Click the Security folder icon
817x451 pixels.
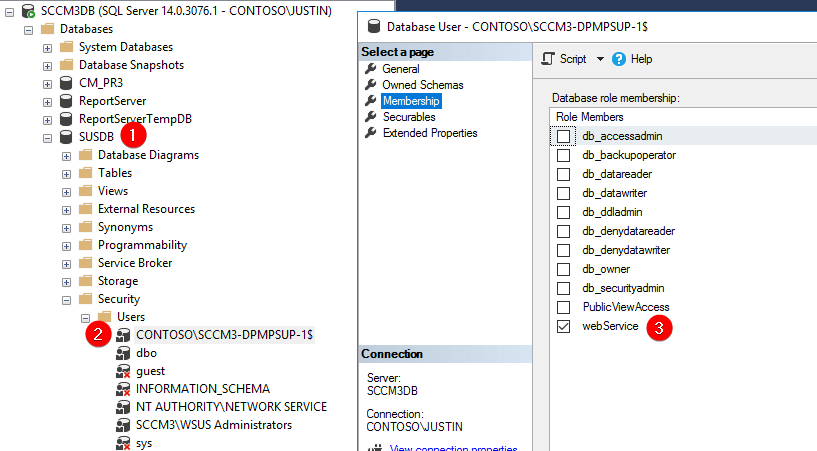pyautogui.click(x=85, y=299)
